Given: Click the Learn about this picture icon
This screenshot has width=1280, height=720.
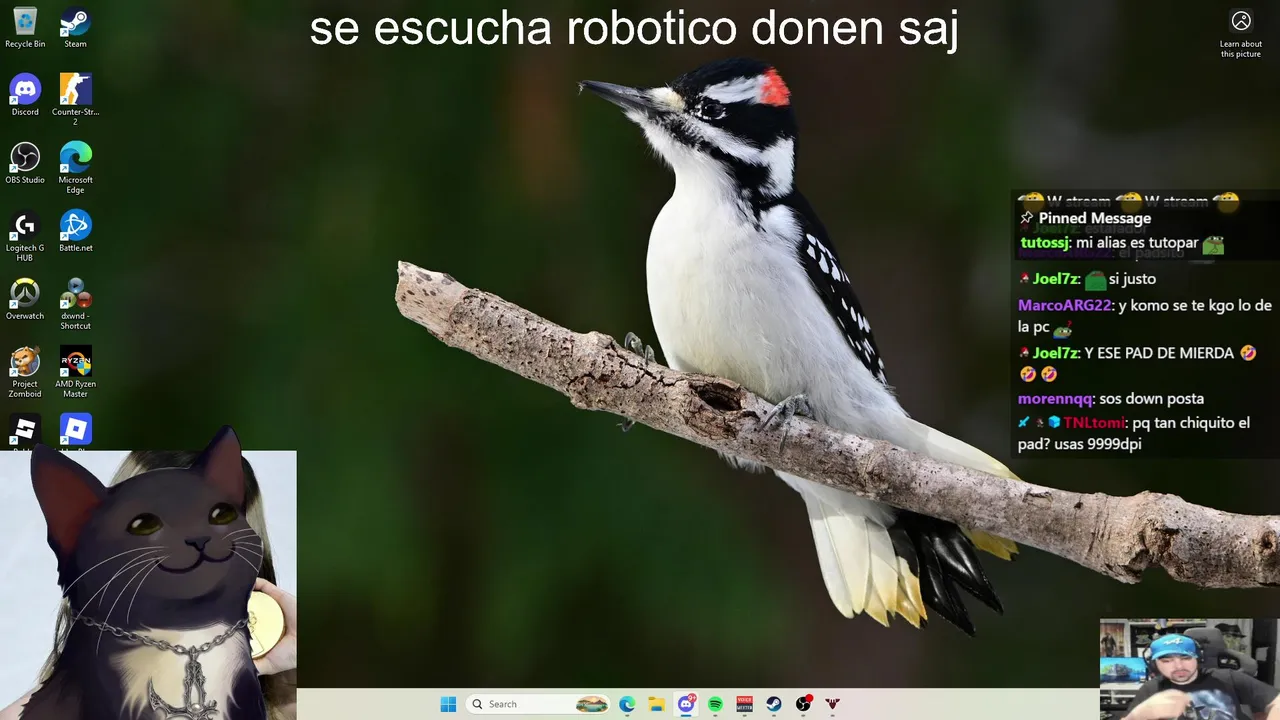Looking at the screenshot, I should 1241,34.
